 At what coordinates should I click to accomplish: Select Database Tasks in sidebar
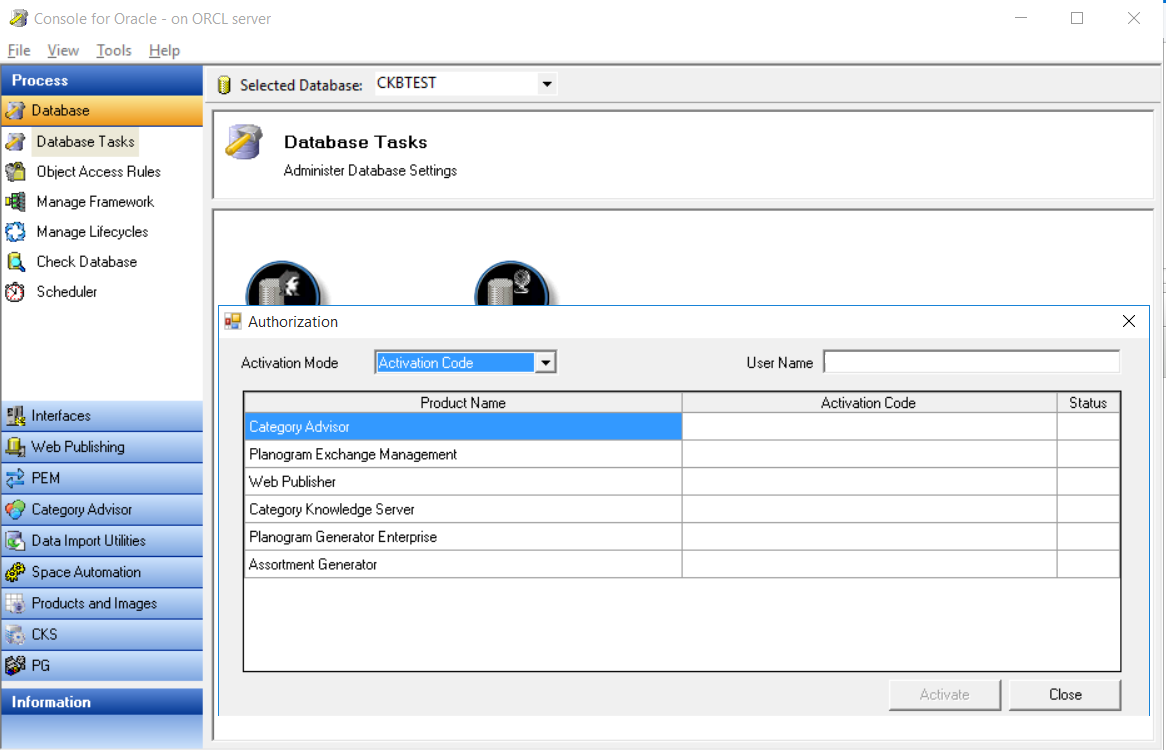click(x=86, y=141)
